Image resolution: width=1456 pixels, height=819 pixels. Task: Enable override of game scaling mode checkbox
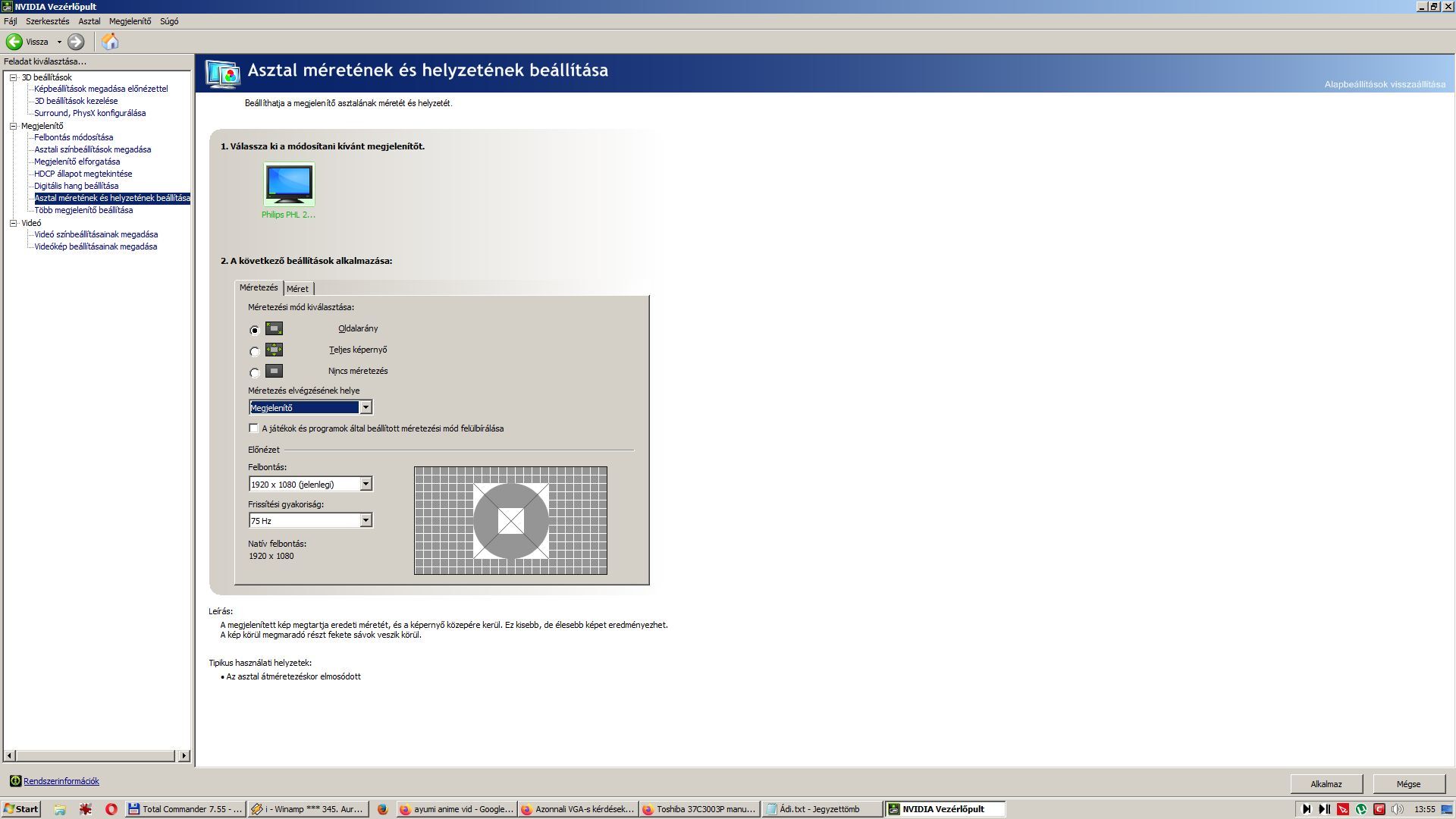(x=254, y=428)
